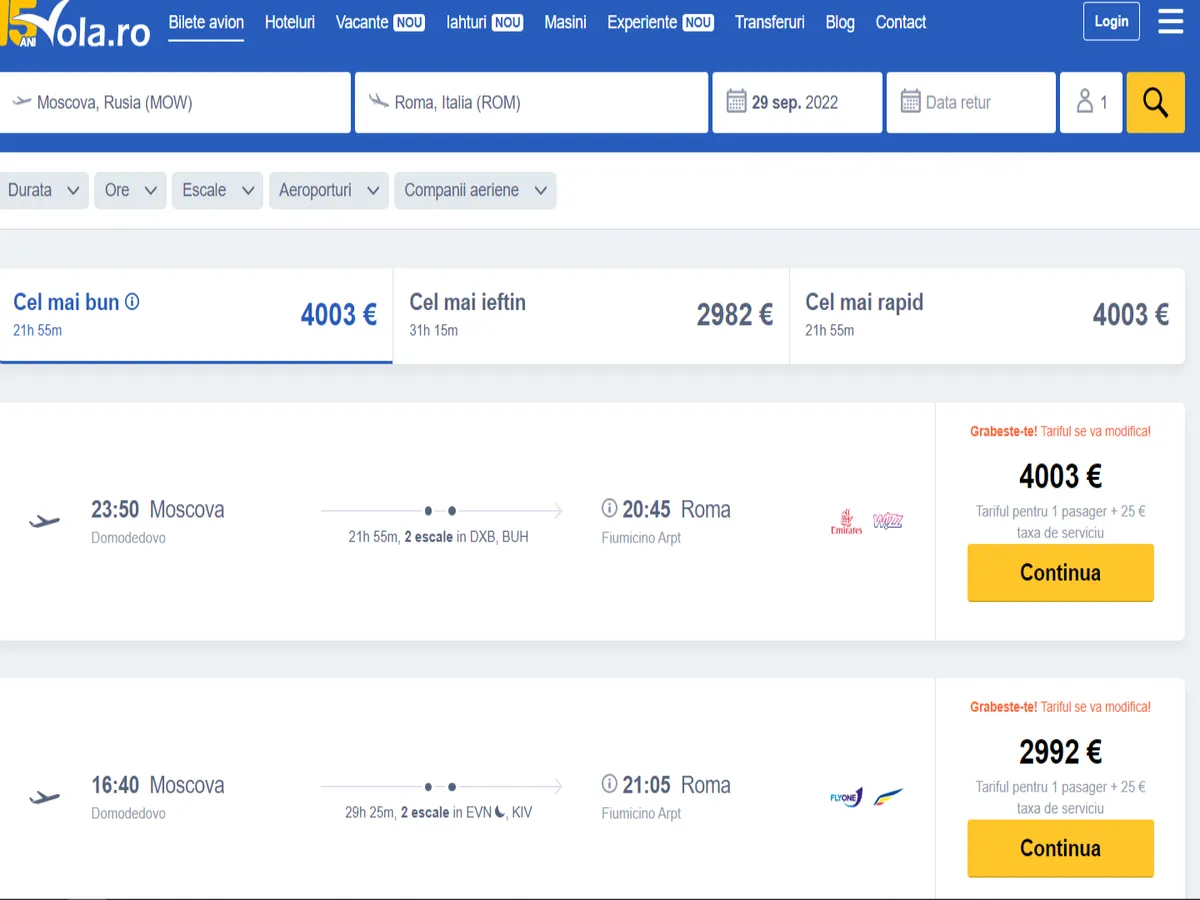Viewport: 1200px width, 900px height.
Task: Open the Aeroporturi filter dropdown
Action: click(x=328, y=190)
